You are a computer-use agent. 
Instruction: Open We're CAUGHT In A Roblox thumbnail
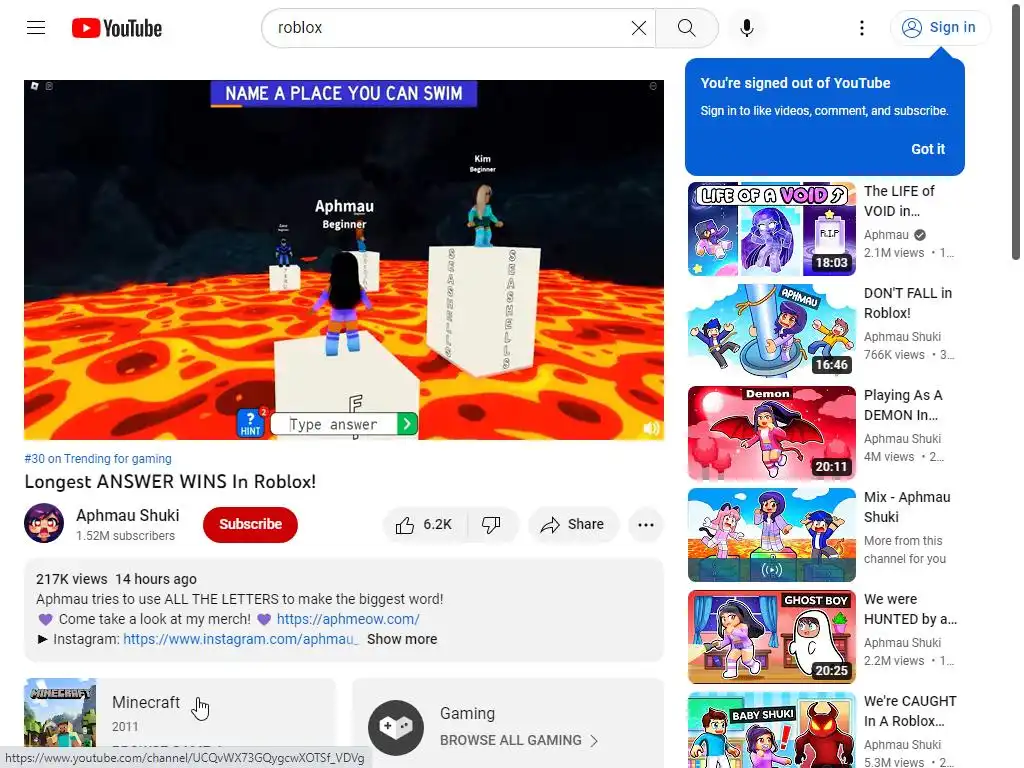click(771, 730)
